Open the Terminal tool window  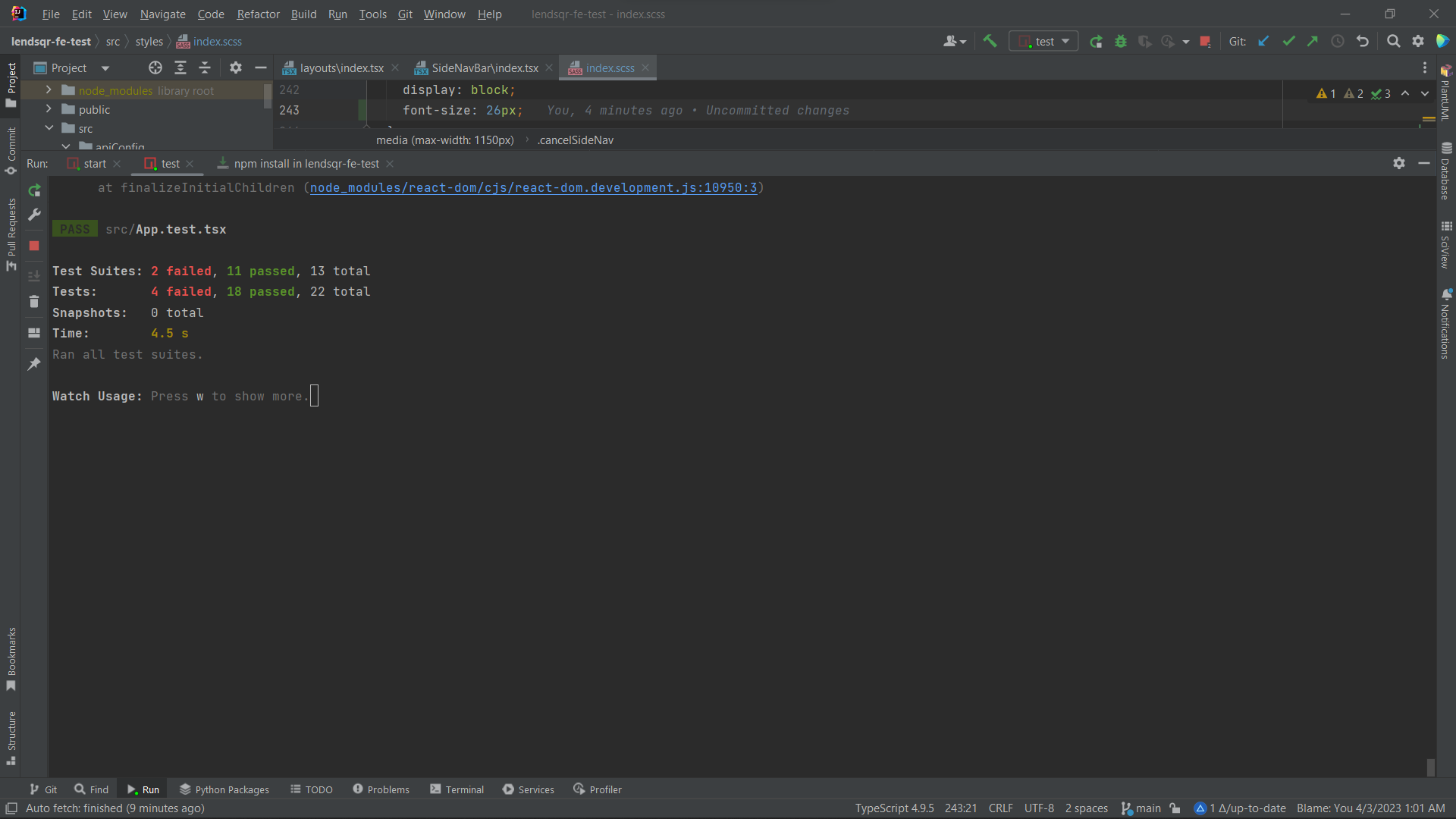(457, 789)
